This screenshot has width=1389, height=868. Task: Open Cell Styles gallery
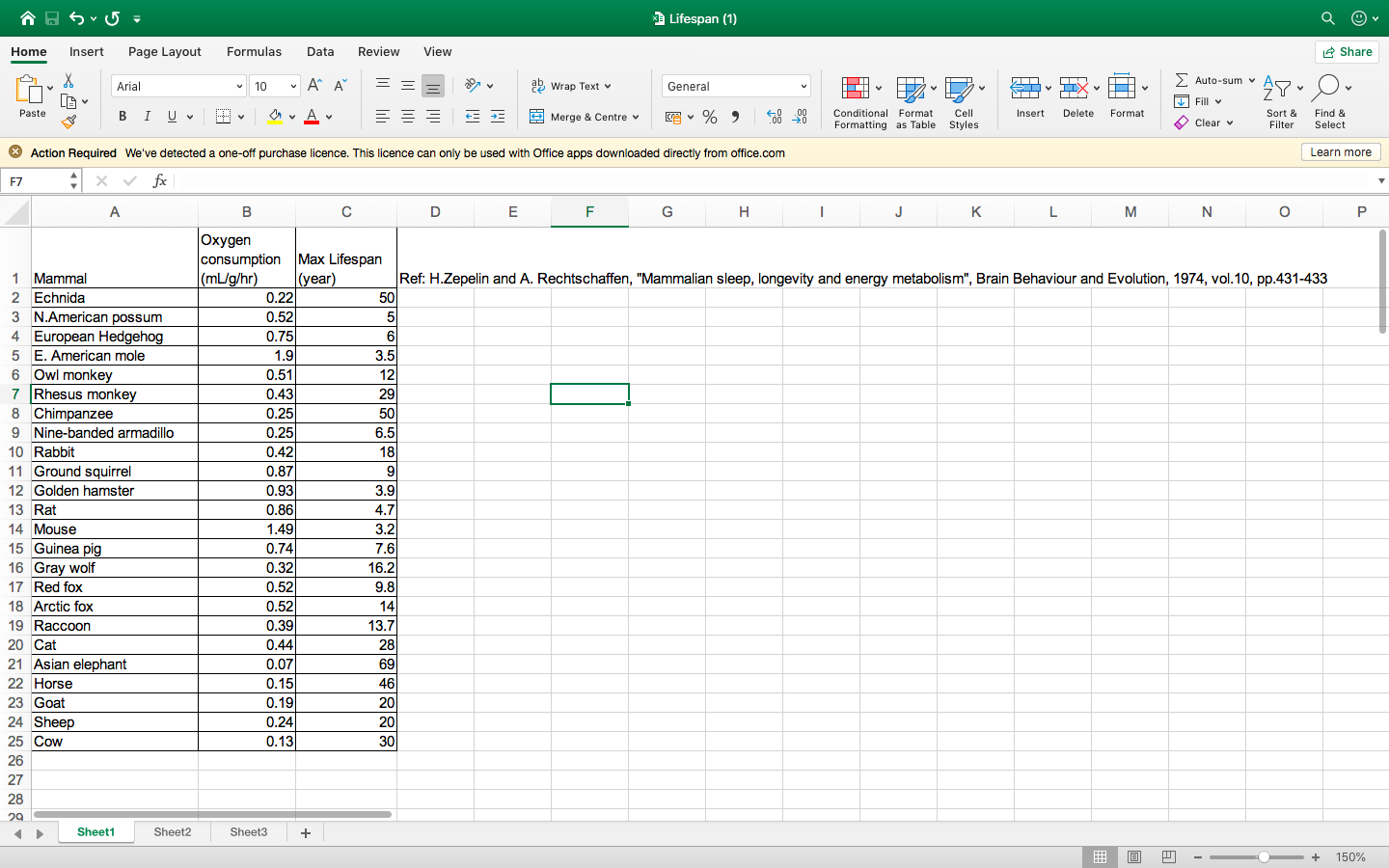click(964, 101)
